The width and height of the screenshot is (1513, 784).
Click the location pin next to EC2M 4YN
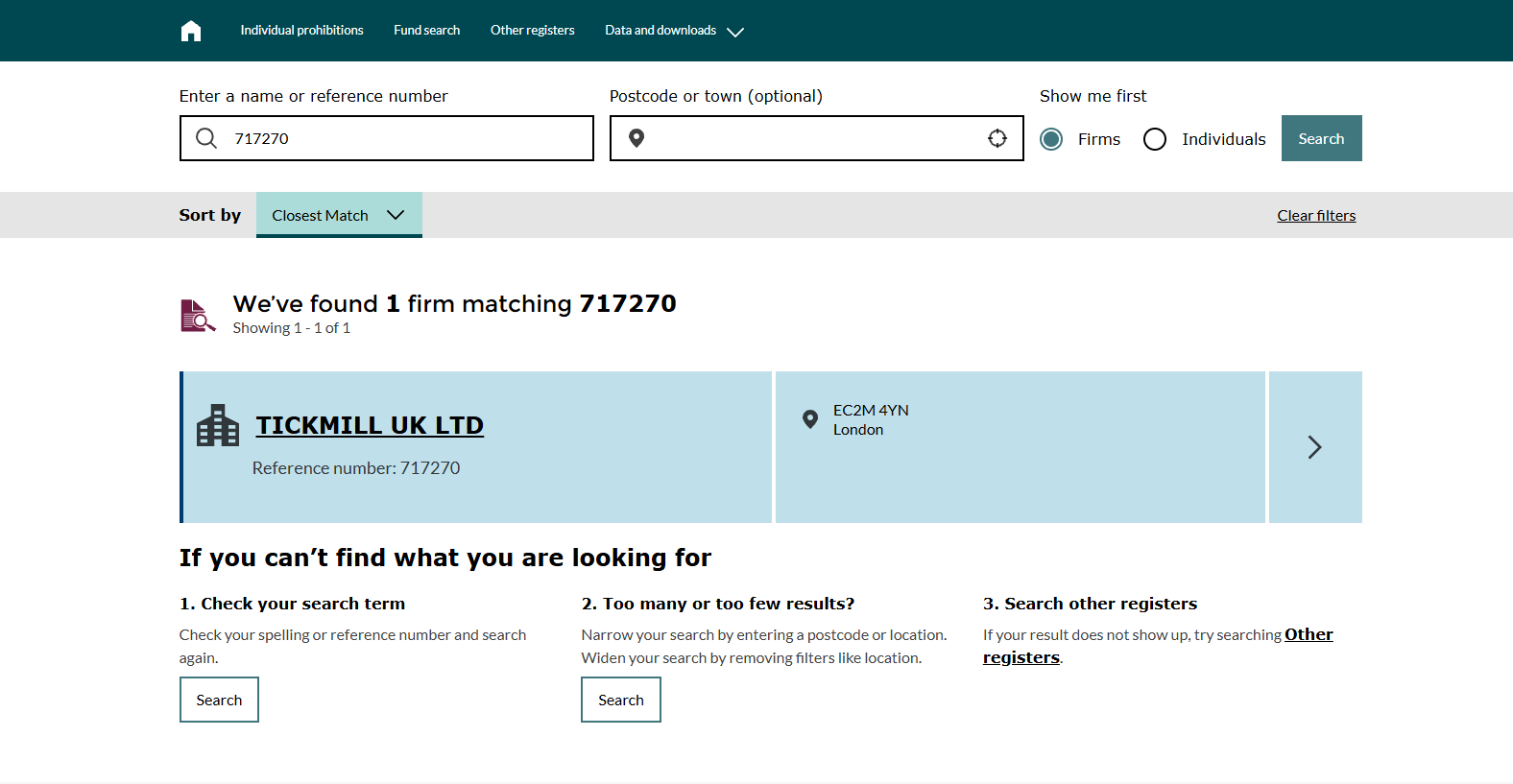[x=810, y=419]
